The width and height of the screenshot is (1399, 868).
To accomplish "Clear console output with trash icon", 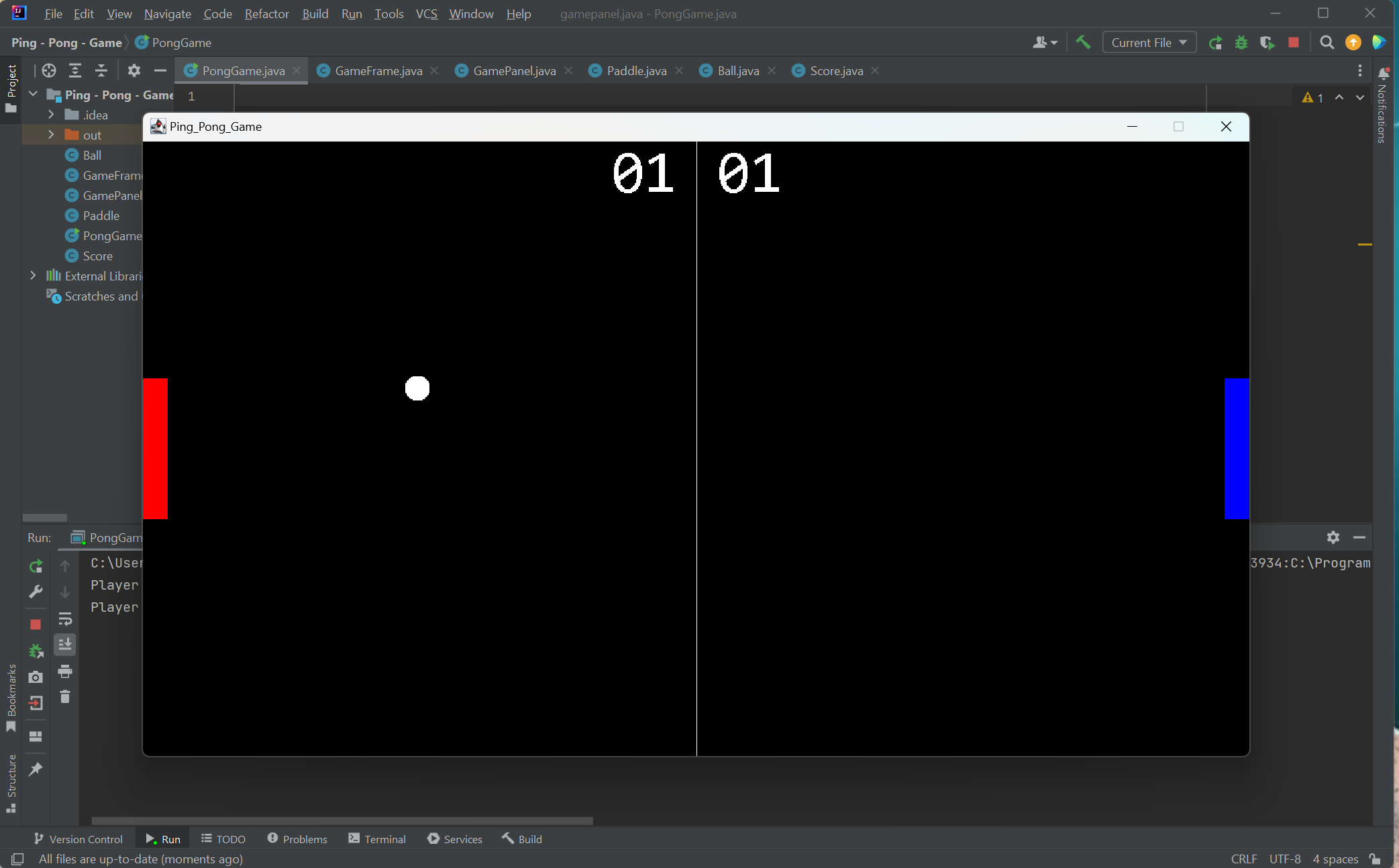I will tap(65, 697).
